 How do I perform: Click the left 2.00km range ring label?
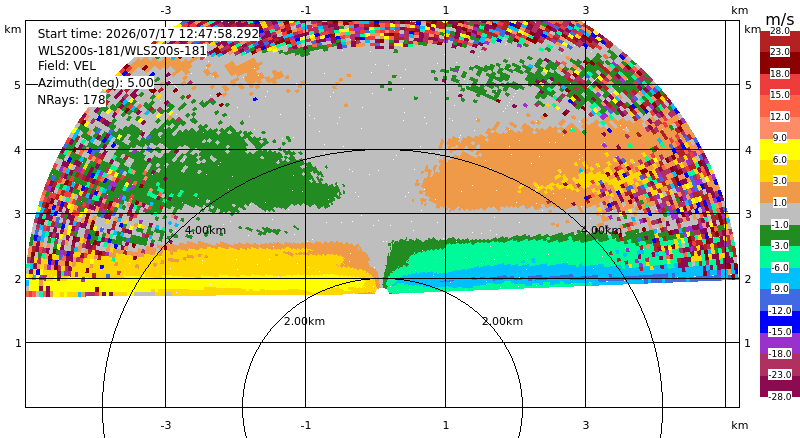pos(305,321)
